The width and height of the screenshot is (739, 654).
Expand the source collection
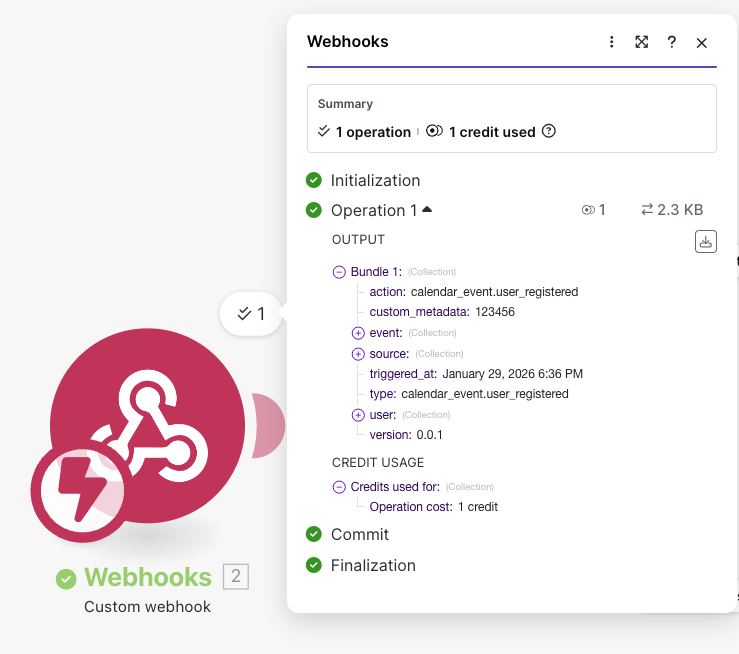[x=358, y=354]
